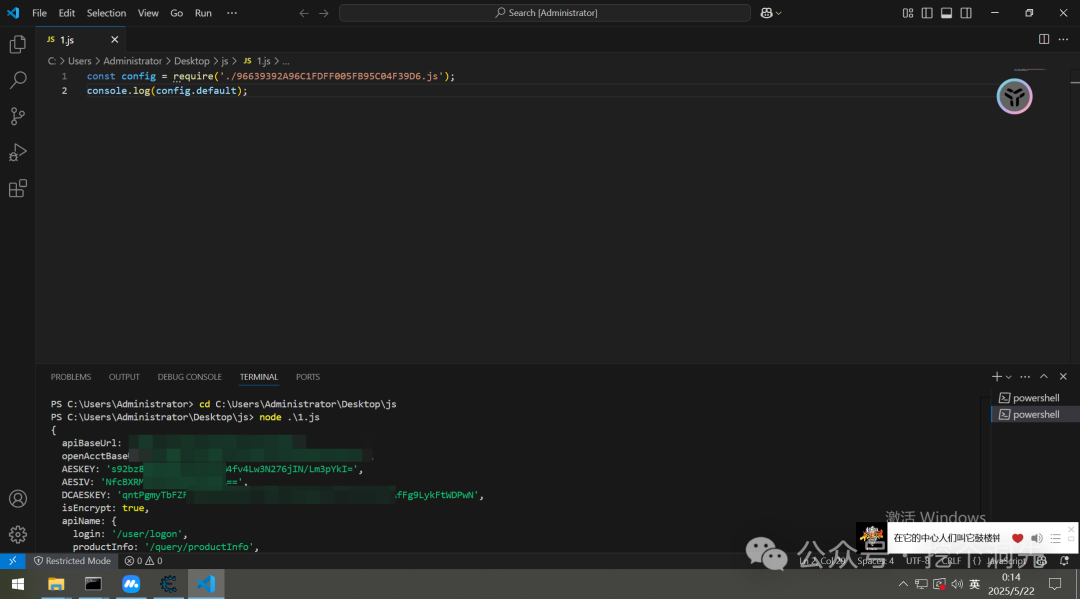Open the Copilot chat dropdown in title bar

point(770,13)
